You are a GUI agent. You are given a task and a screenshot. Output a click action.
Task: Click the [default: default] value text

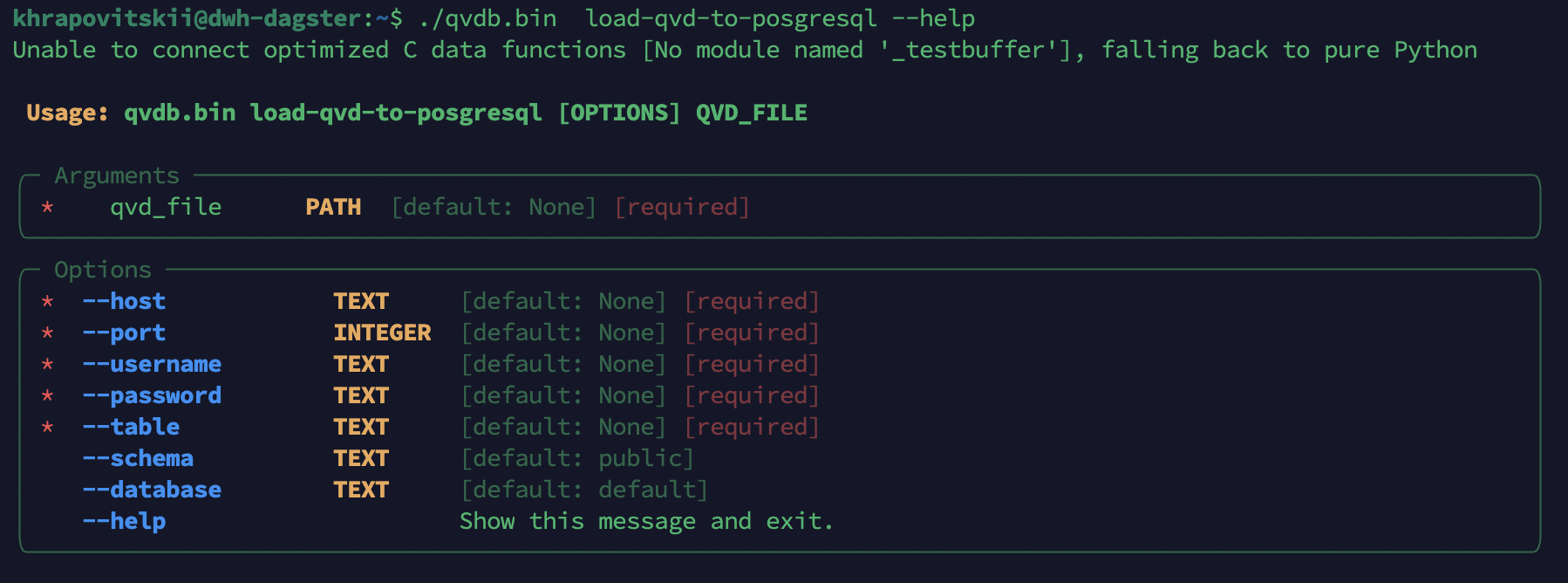[584, 490]
